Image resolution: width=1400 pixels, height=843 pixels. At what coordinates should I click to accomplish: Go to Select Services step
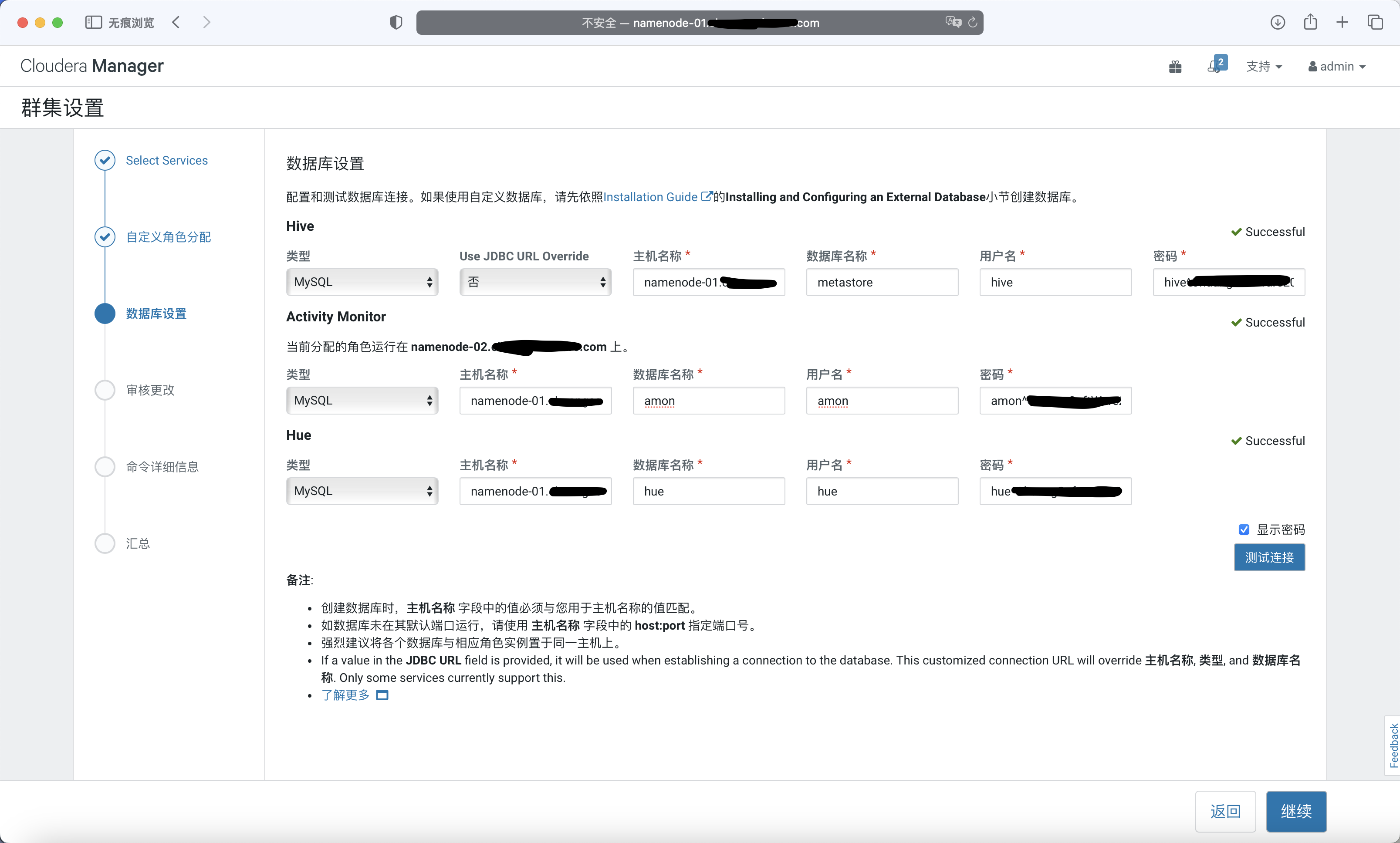pos(166,160)
